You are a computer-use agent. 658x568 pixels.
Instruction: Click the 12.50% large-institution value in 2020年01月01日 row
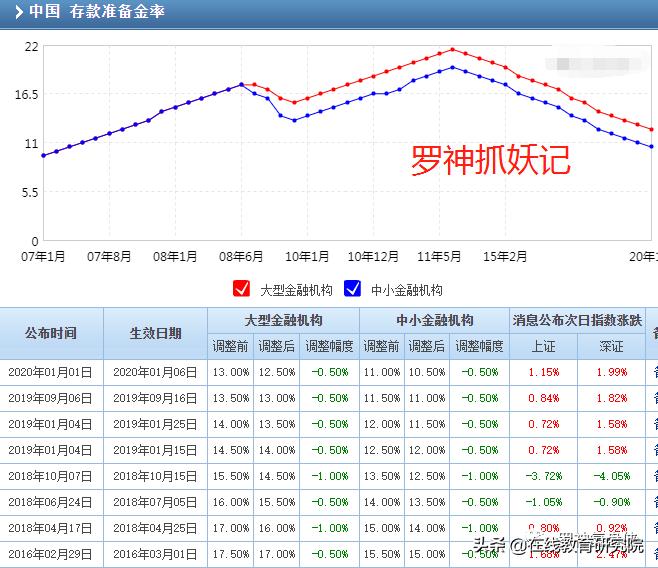pyautogui.click(x=277, y=372)
